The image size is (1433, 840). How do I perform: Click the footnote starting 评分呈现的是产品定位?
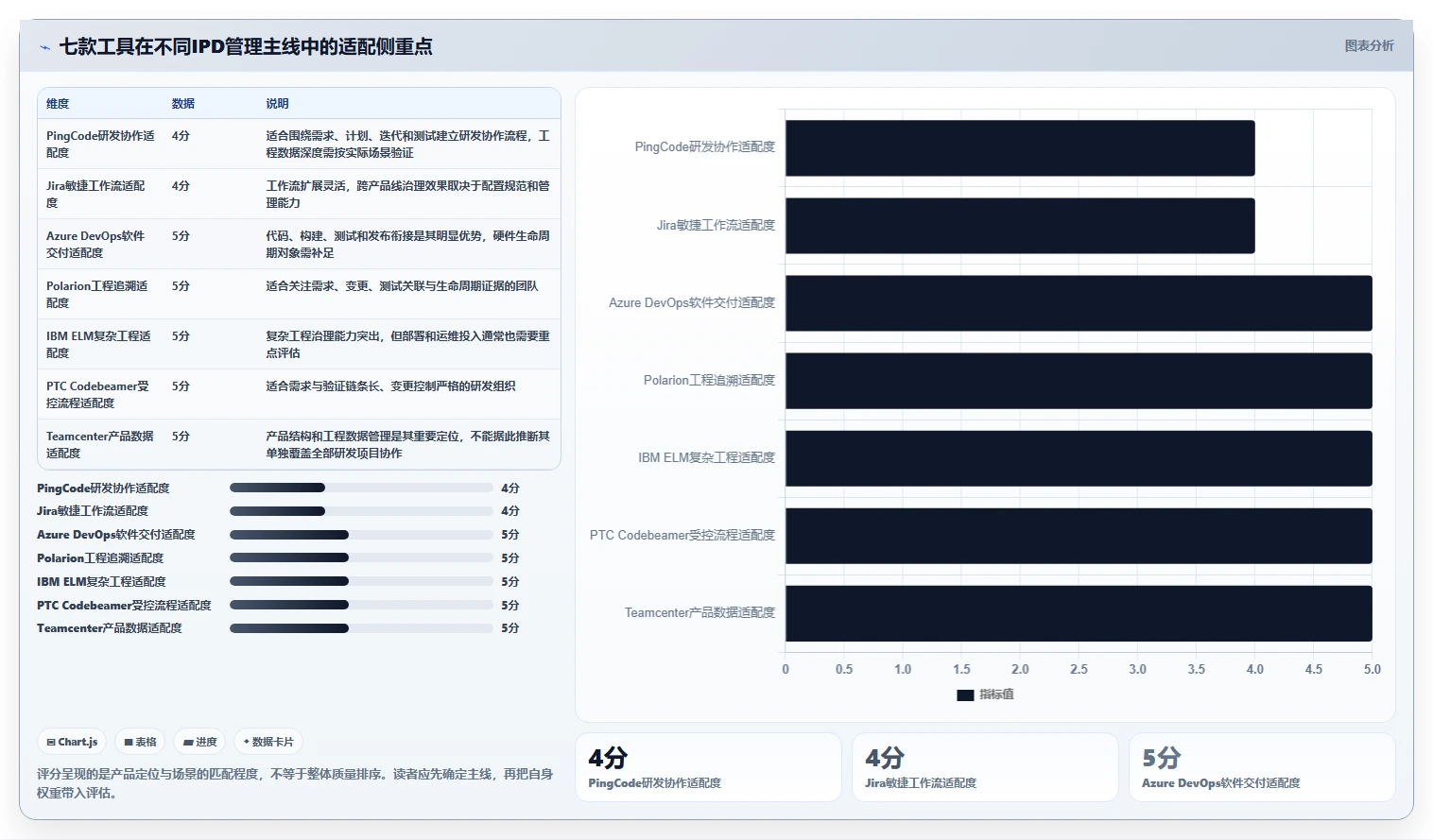pos(295,783)
